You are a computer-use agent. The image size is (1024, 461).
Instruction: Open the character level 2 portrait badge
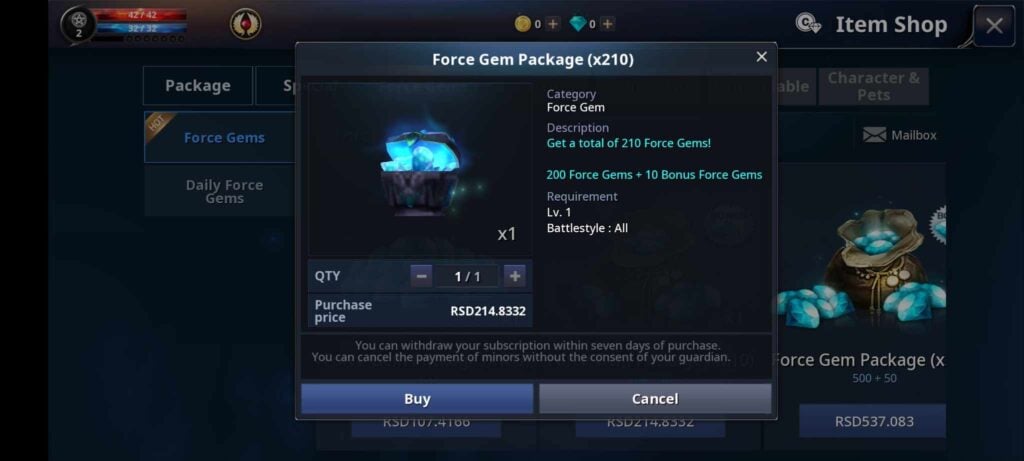78,24
